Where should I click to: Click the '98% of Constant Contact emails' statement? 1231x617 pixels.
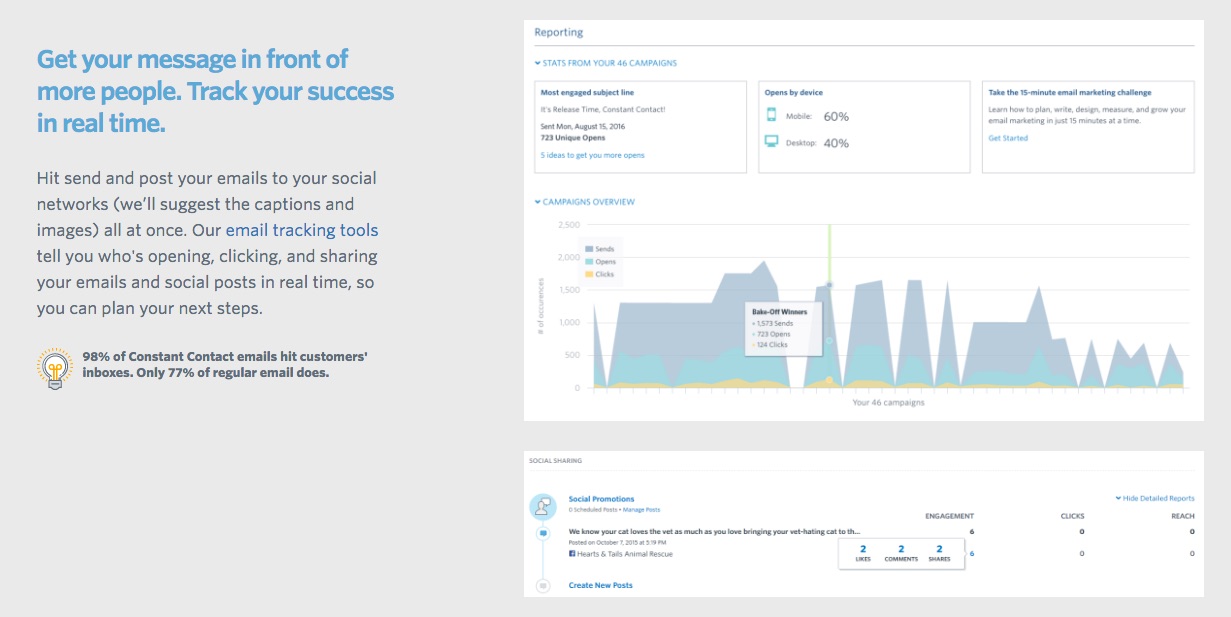226,364
